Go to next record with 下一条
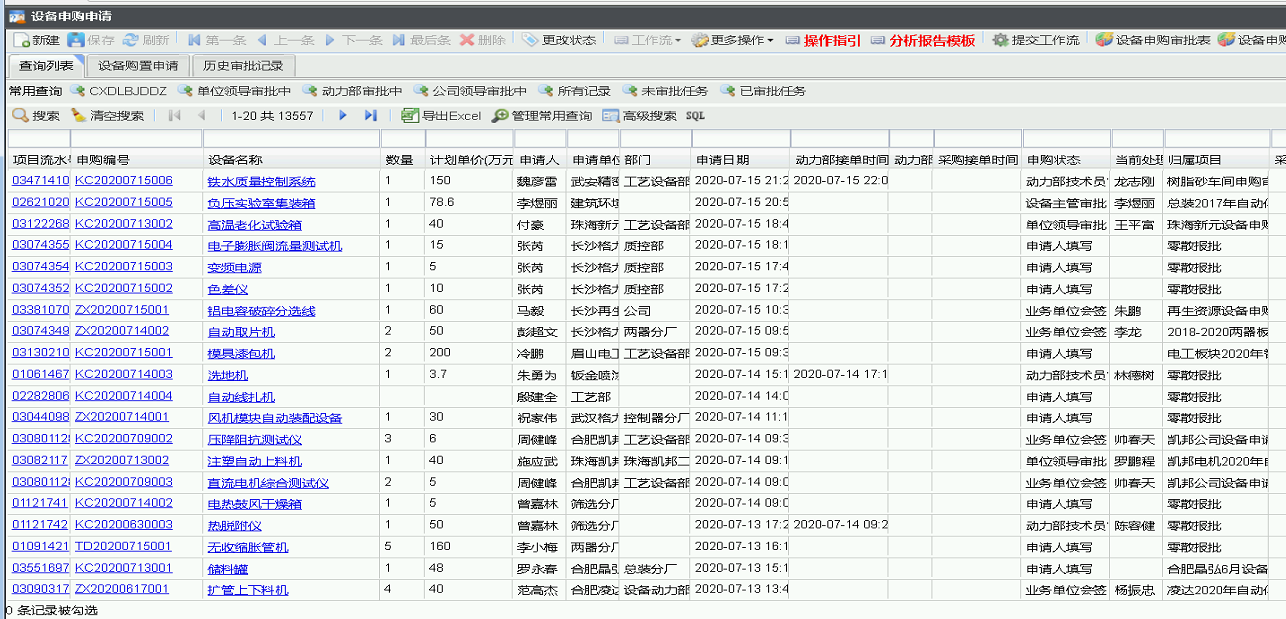1286x619 pixels. pos(353,40)
